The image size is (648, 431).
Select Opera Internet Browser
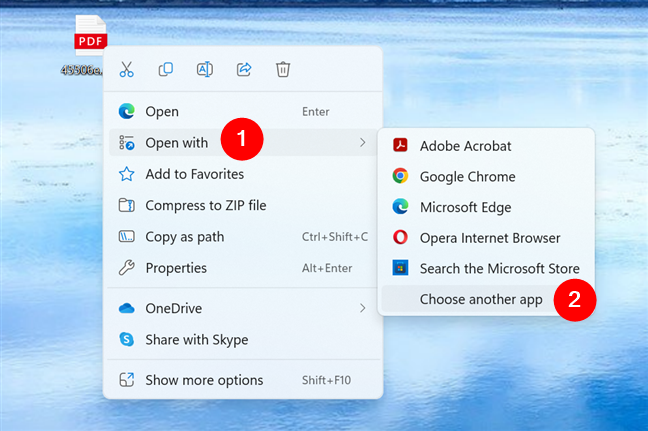[489, 238]
